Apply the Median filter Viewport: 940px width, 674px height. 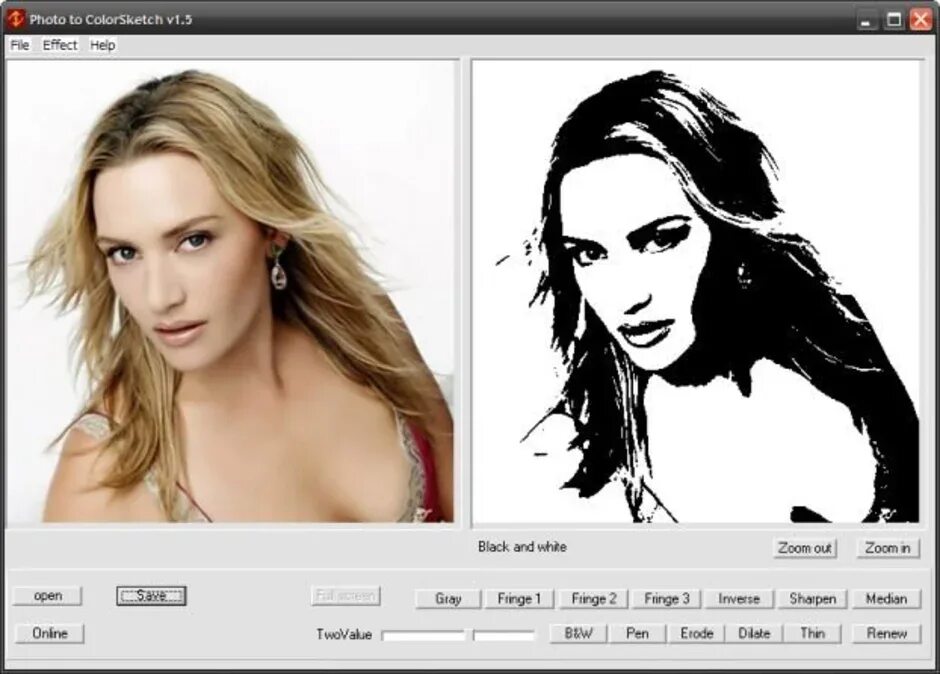click(886, 598)
